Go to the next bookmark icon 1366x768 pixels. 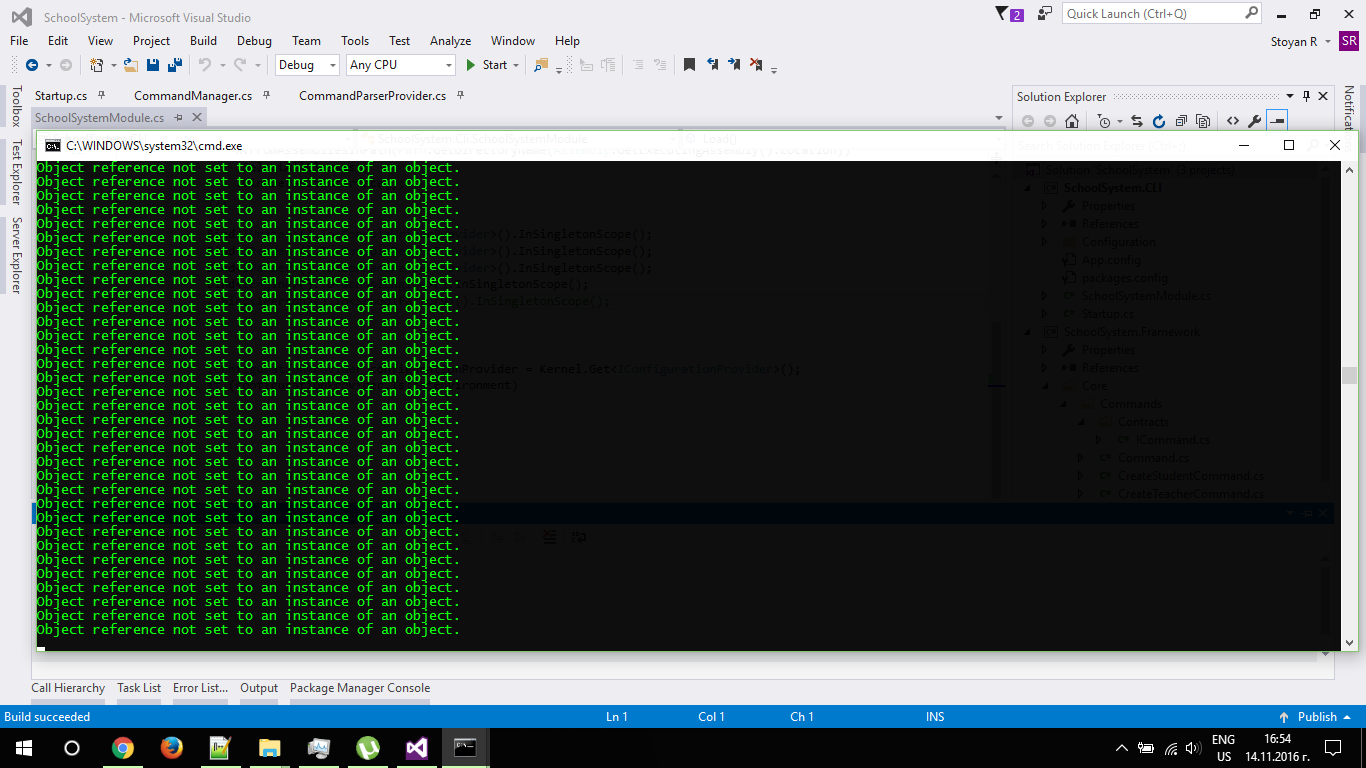coord(734,65)
